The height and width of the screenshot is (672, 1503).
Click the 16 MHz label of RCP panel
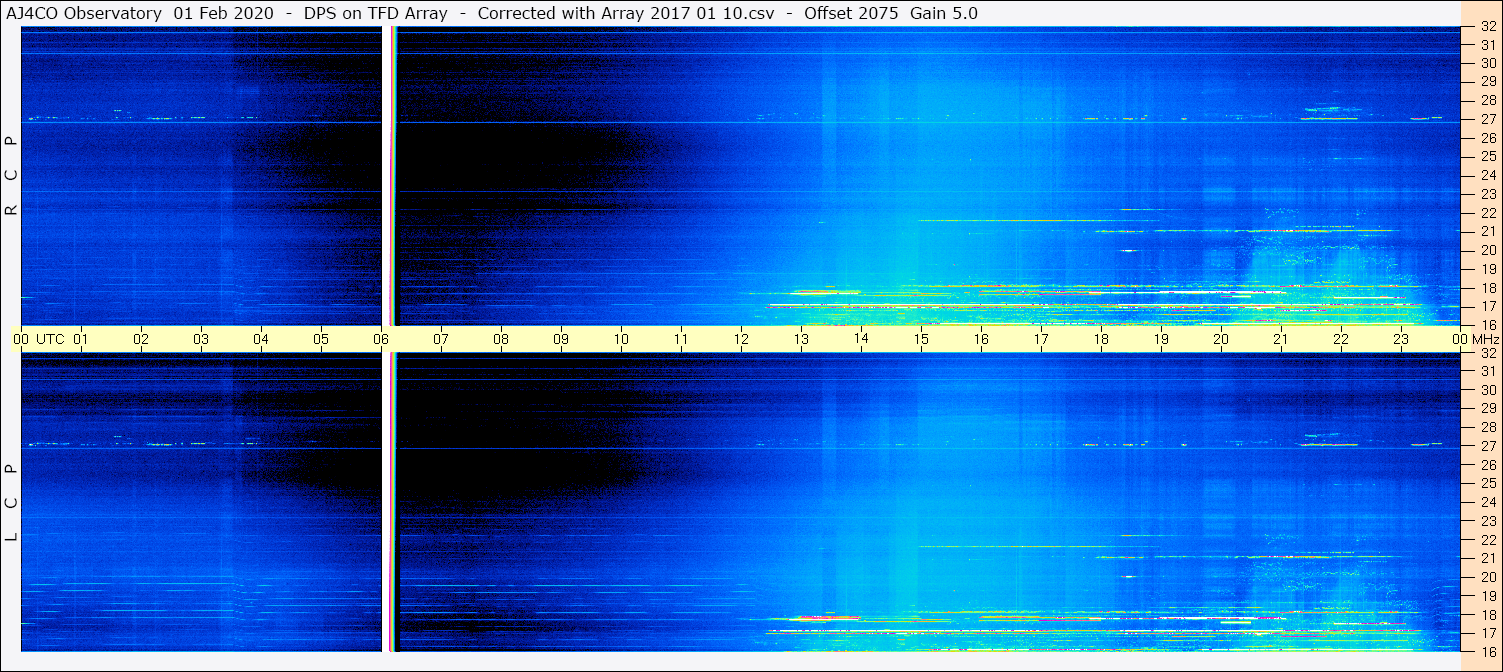(1488, 325)
